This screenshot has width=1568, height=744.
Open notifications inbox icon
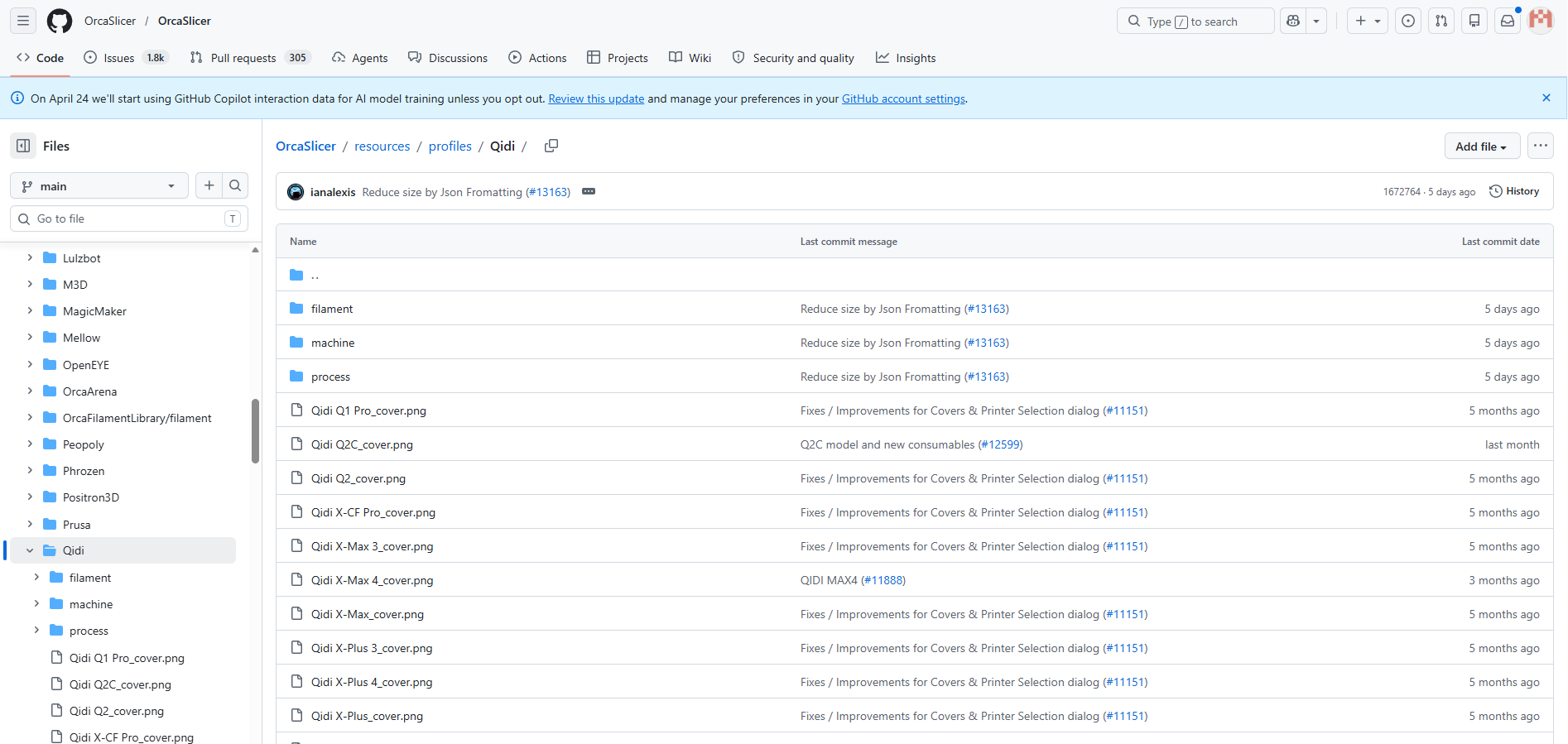(1508, 21)
